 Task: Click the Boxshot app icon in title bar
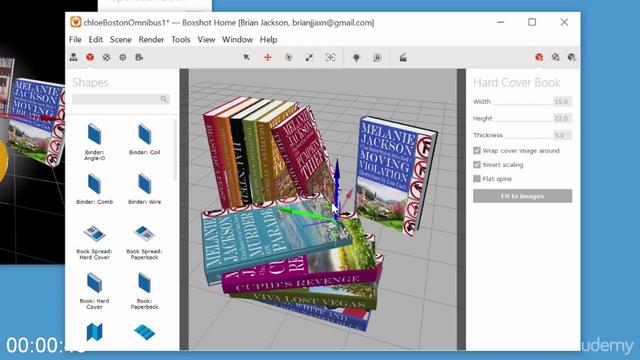point(76,22)
